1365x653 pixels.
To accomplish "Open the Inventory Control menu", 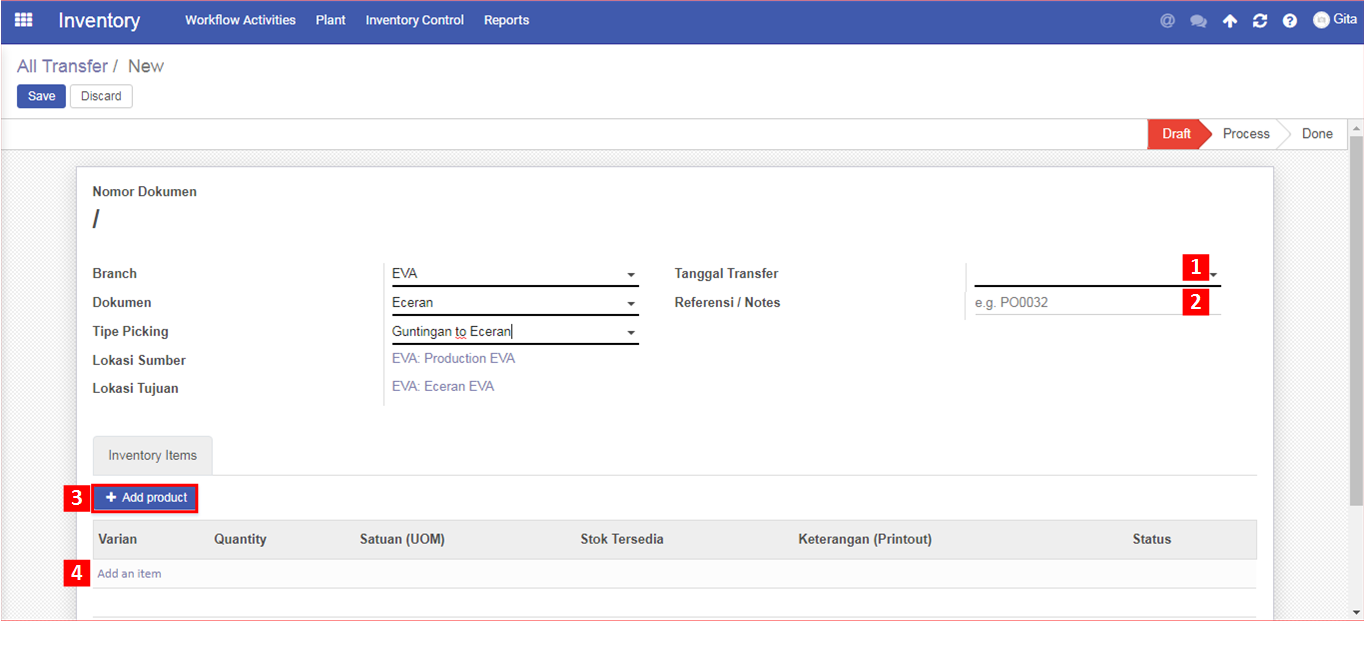I will pyautogui.click(x=415, y=20).
